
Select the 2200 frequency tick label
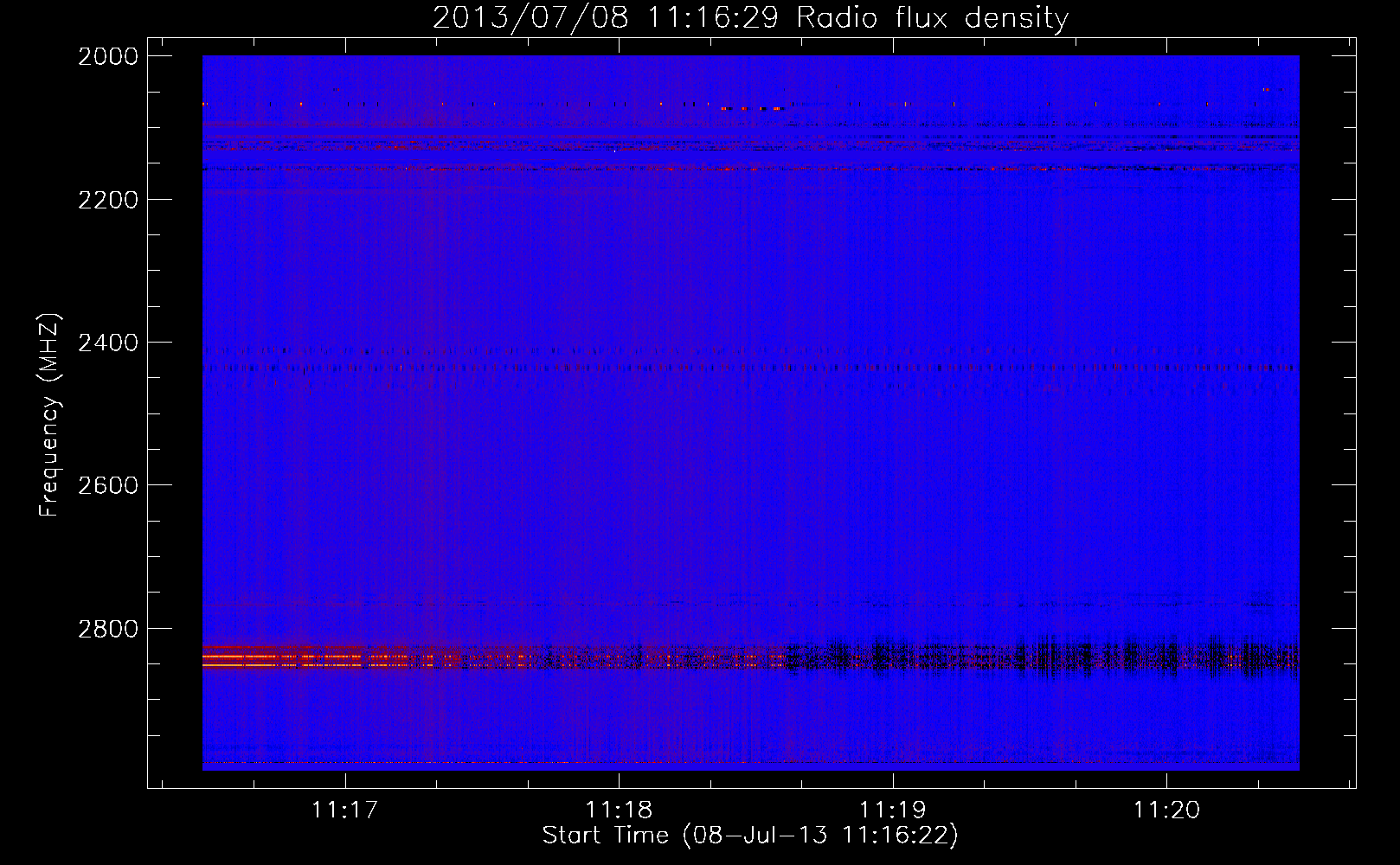point(108,200)
